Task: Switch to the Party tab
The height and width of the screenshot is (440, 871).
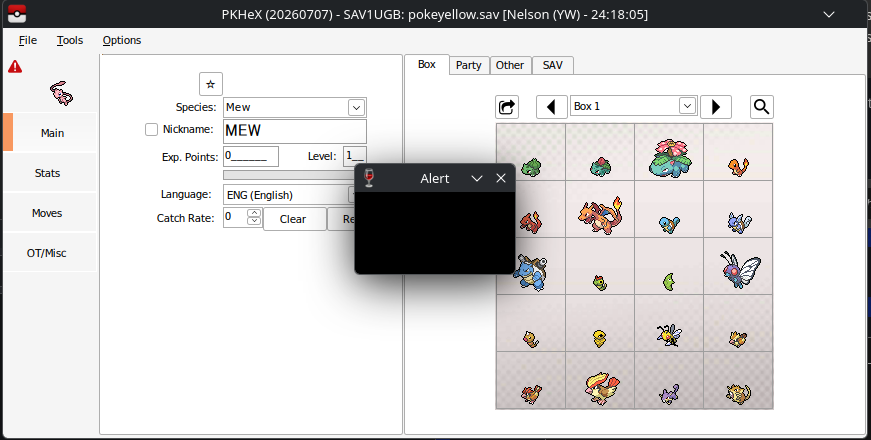Action: click(x=469, y=65)
